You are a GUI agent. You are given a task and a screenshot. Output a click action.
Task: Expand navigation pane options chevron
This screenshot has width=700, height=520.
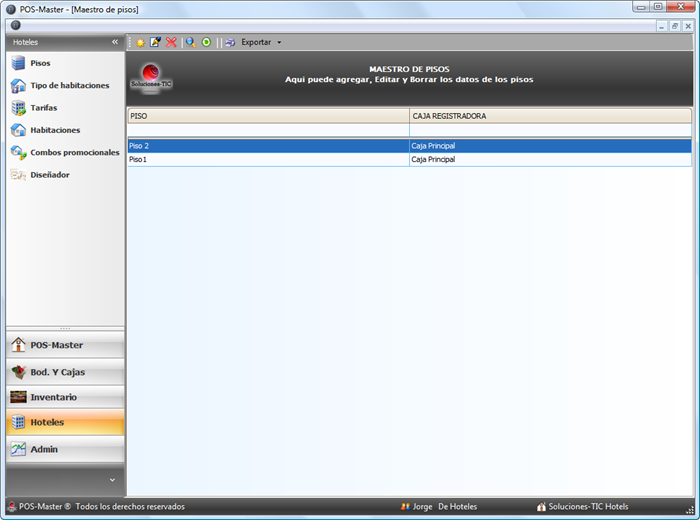point(112,480)
